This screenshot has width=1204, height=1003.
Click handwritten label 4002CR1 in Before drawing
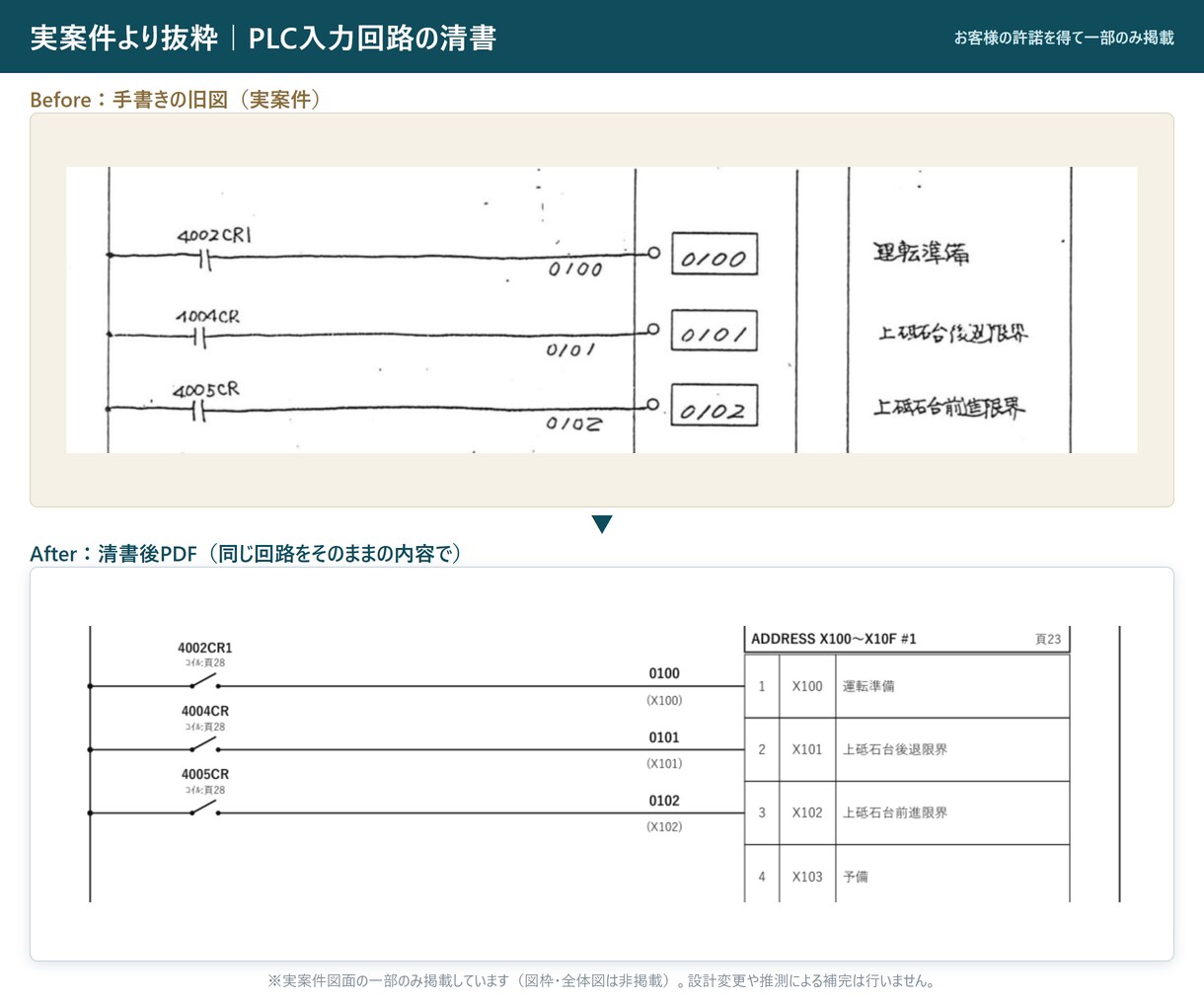pyautogui.click(x=214, y=236)
